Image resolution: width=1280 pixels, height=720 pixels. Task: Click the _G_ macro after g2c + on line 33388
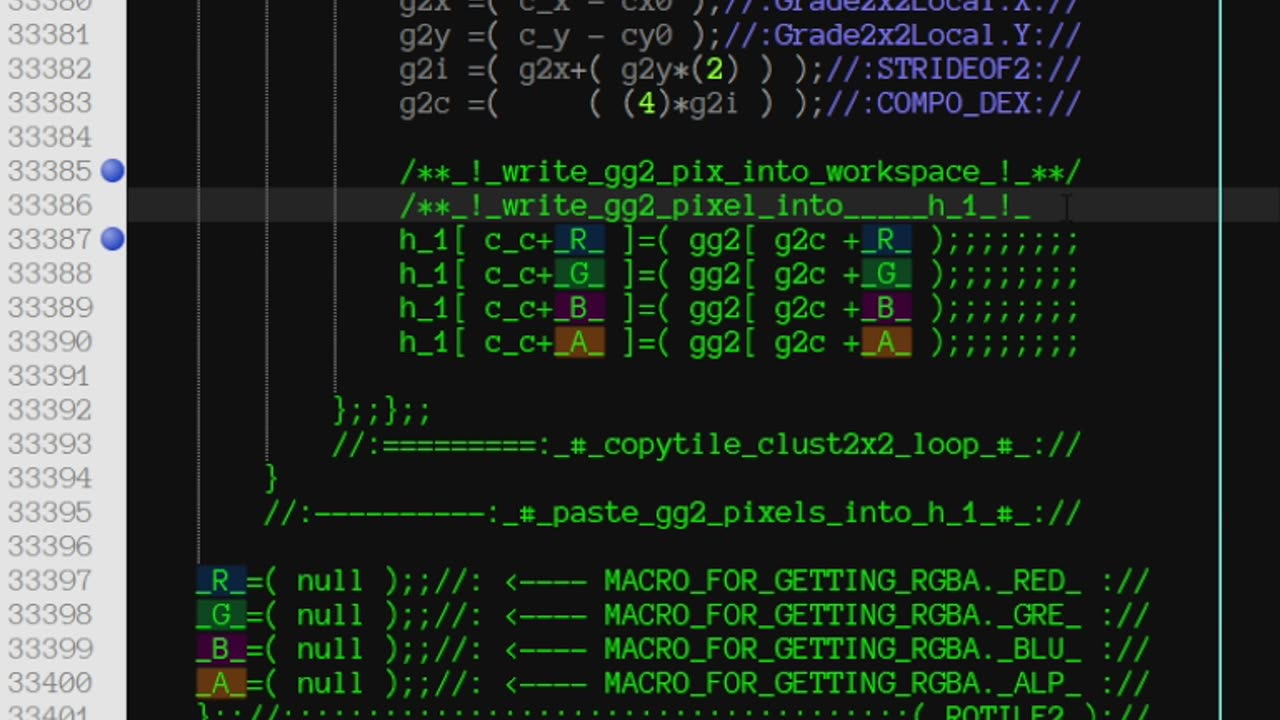(x=886, y=274)
